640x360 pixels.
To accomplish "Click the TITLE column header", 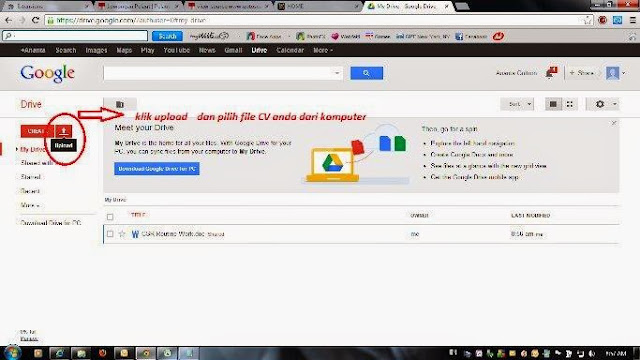I will tap(138, 215).
